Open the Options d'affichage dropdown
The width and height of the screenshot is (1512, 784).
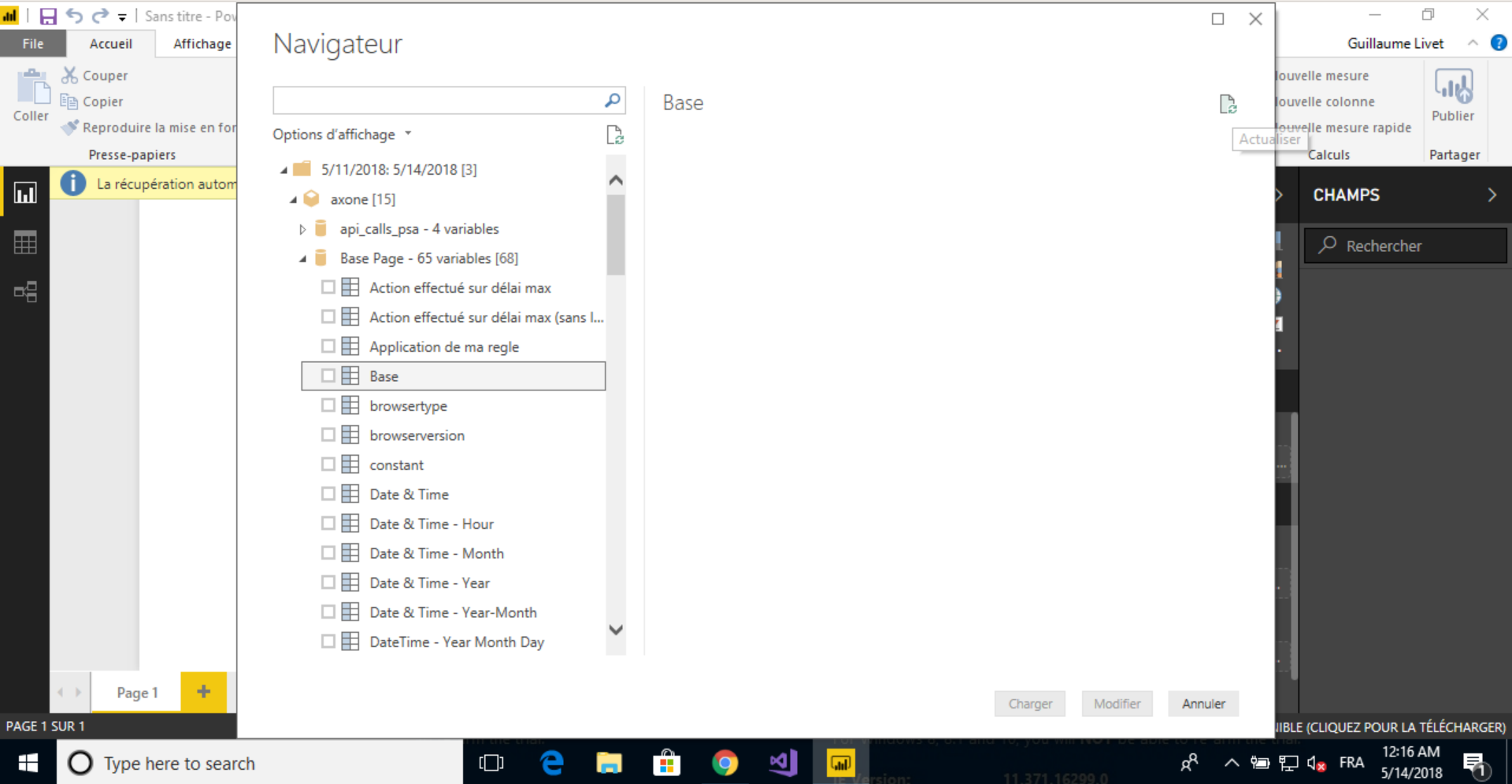pos(342,135)
